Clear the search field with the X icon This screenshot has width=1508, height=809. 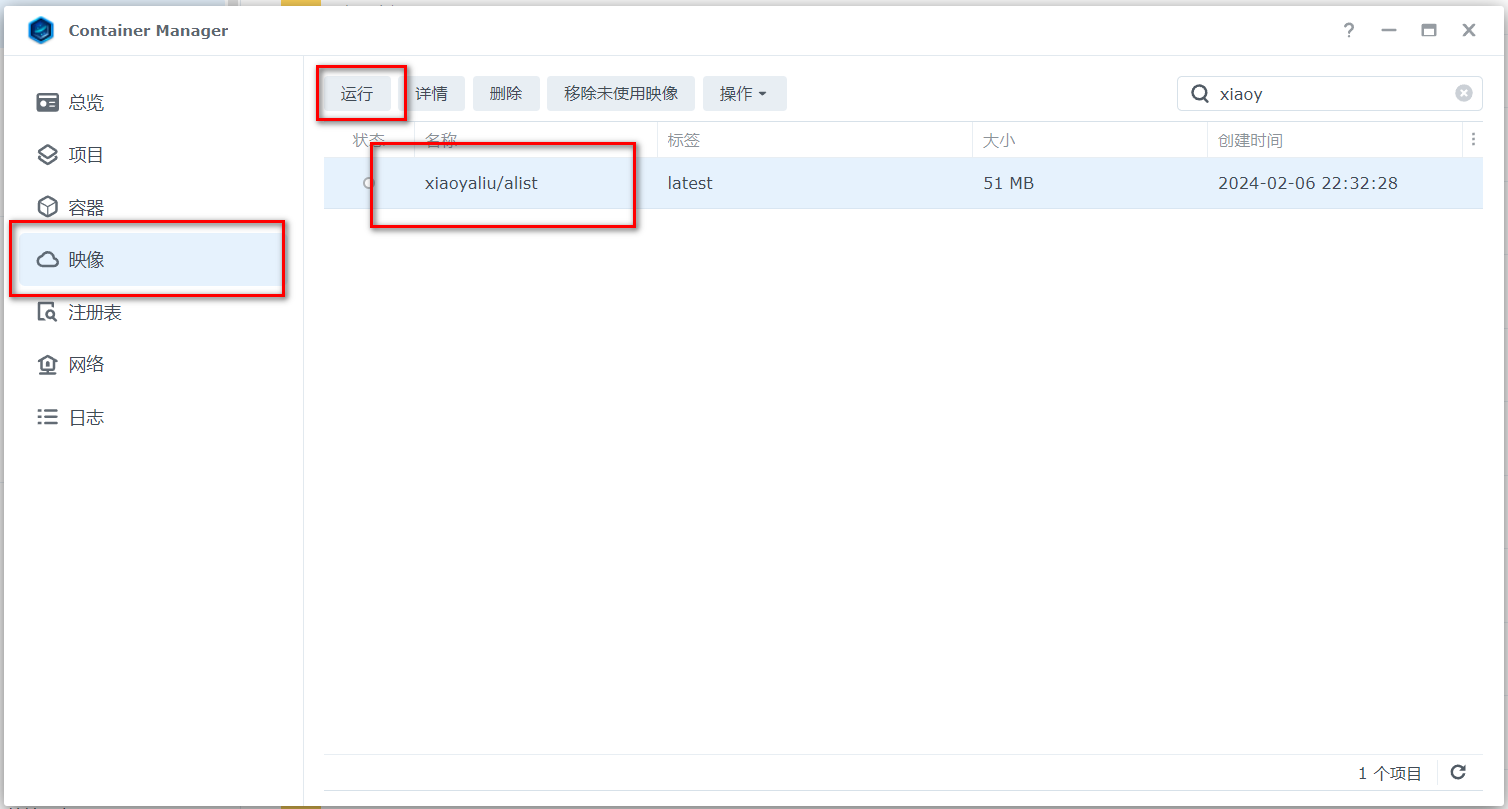click(x=1463, y=94)
